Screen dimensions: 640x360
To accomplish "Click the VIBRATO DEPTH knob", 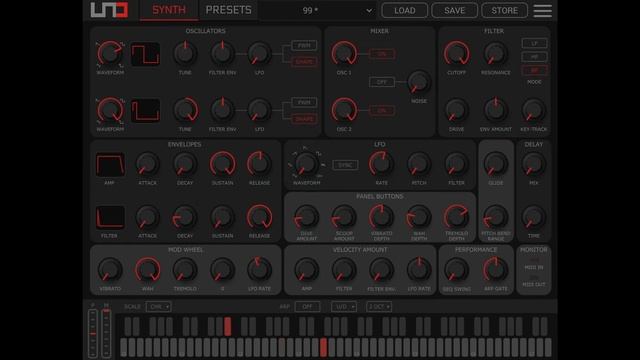I will tap(381, 217).
